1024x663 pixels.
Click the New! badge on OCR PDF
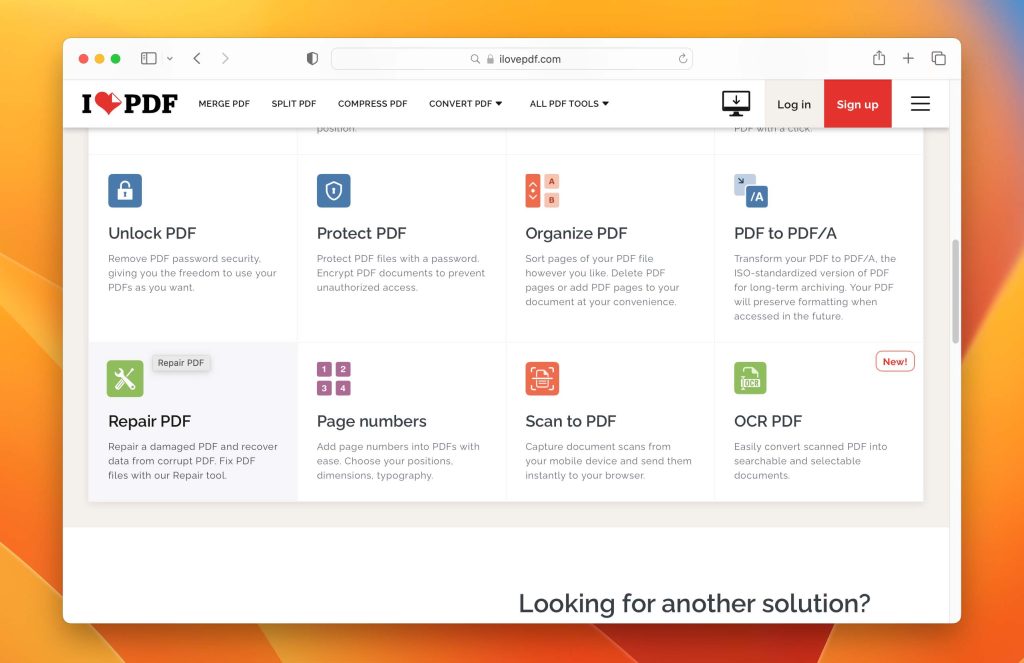(x=895, y=361)
